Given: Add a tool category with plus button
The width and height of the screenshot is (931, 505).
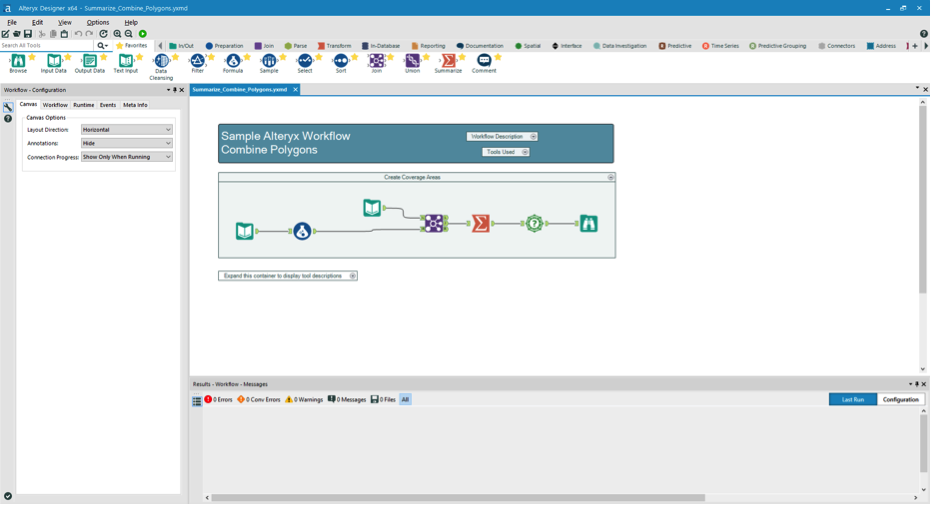Looking at the screenshot, I should [915, 46].
